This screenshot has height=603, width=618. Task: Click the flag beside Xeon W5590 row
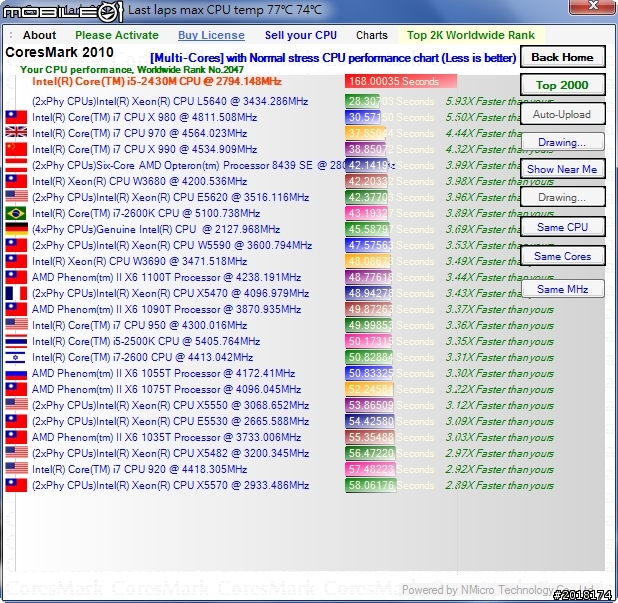pos(16,245)
